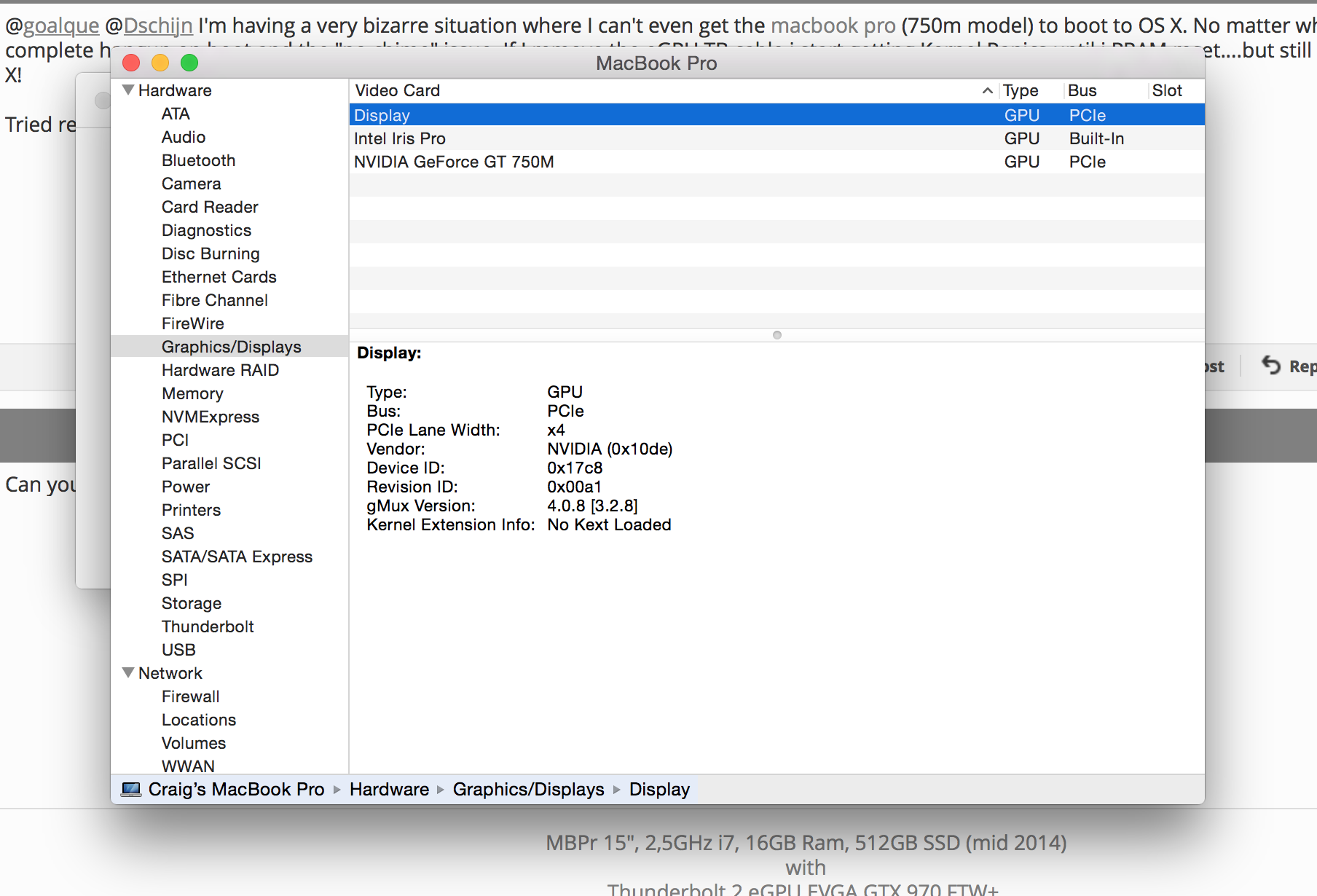1317x896 pixels.
Task: Select Thunderbolt in the sidebar
Action: click(x=208, y=626)
